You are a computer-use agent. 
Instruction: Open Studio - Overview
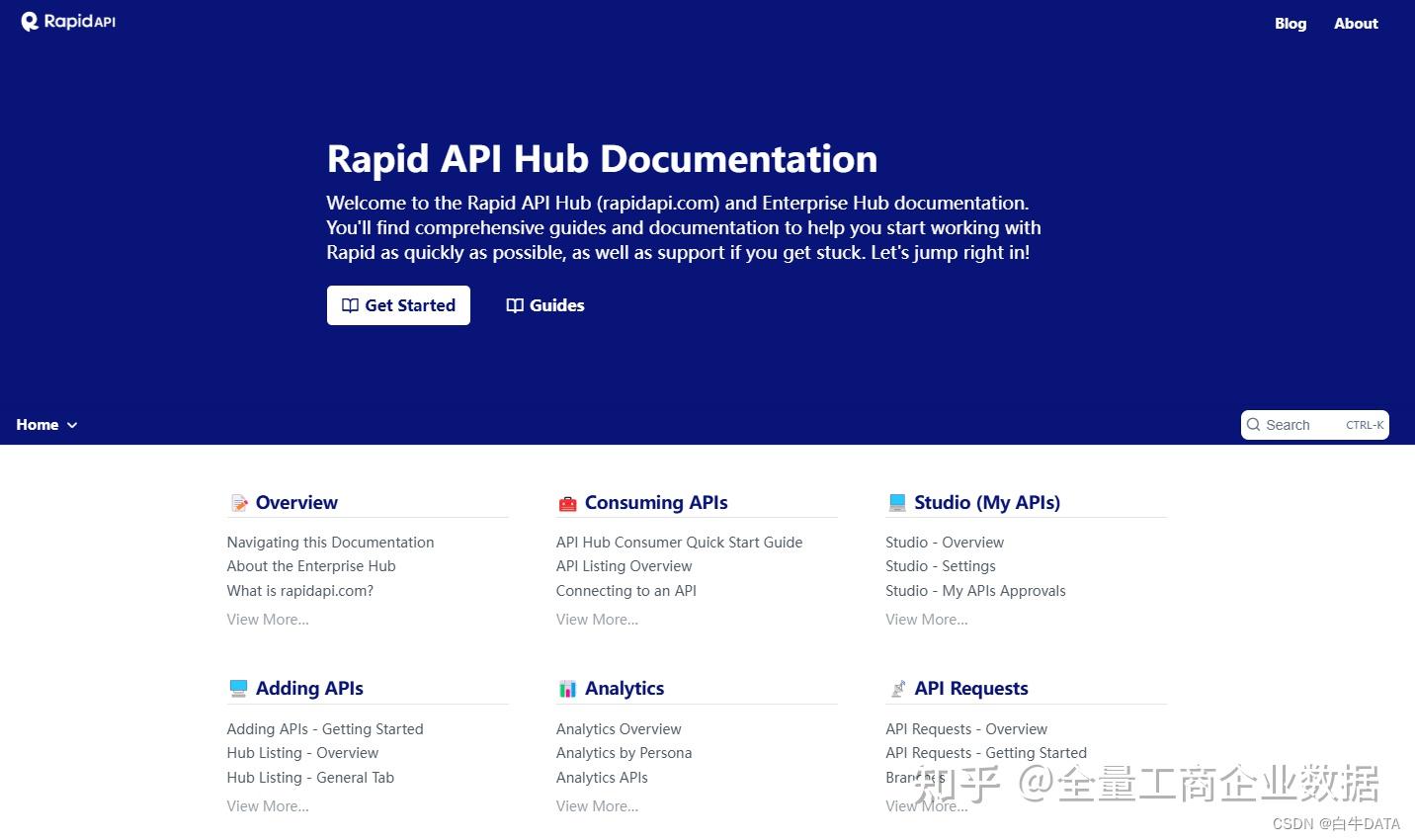point(945,543)
